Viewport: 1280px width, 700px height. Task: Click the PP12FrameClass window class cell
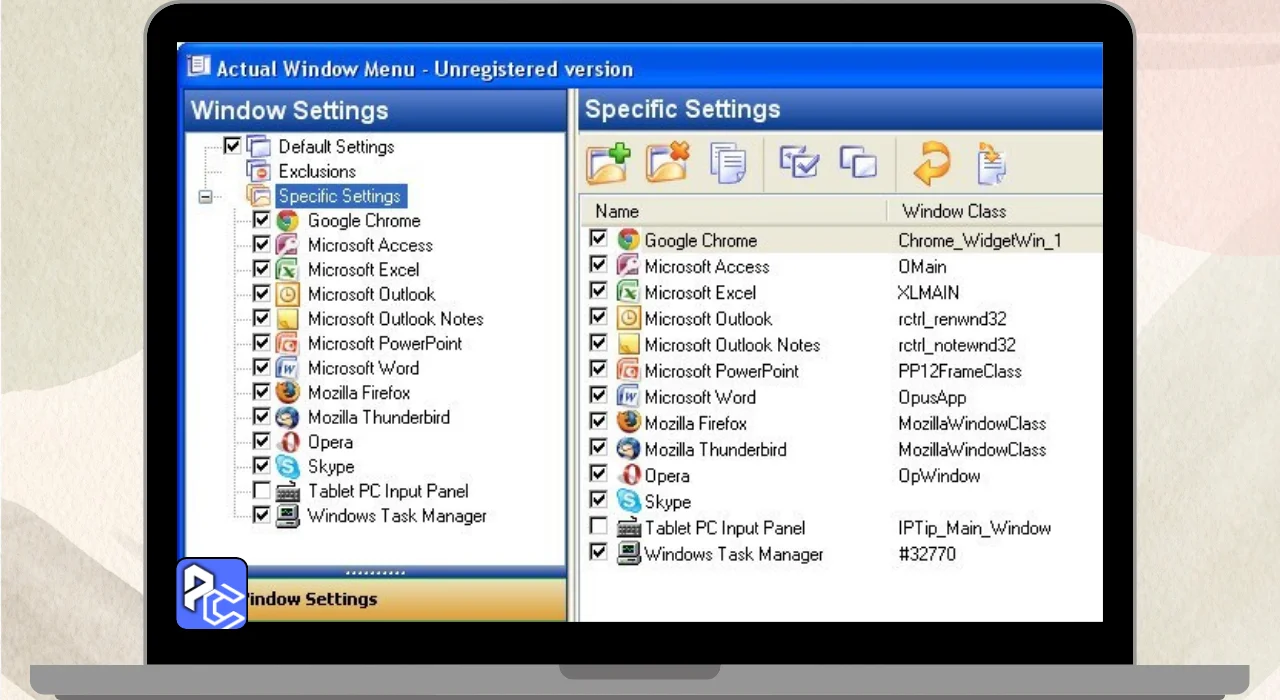point(960,371)
